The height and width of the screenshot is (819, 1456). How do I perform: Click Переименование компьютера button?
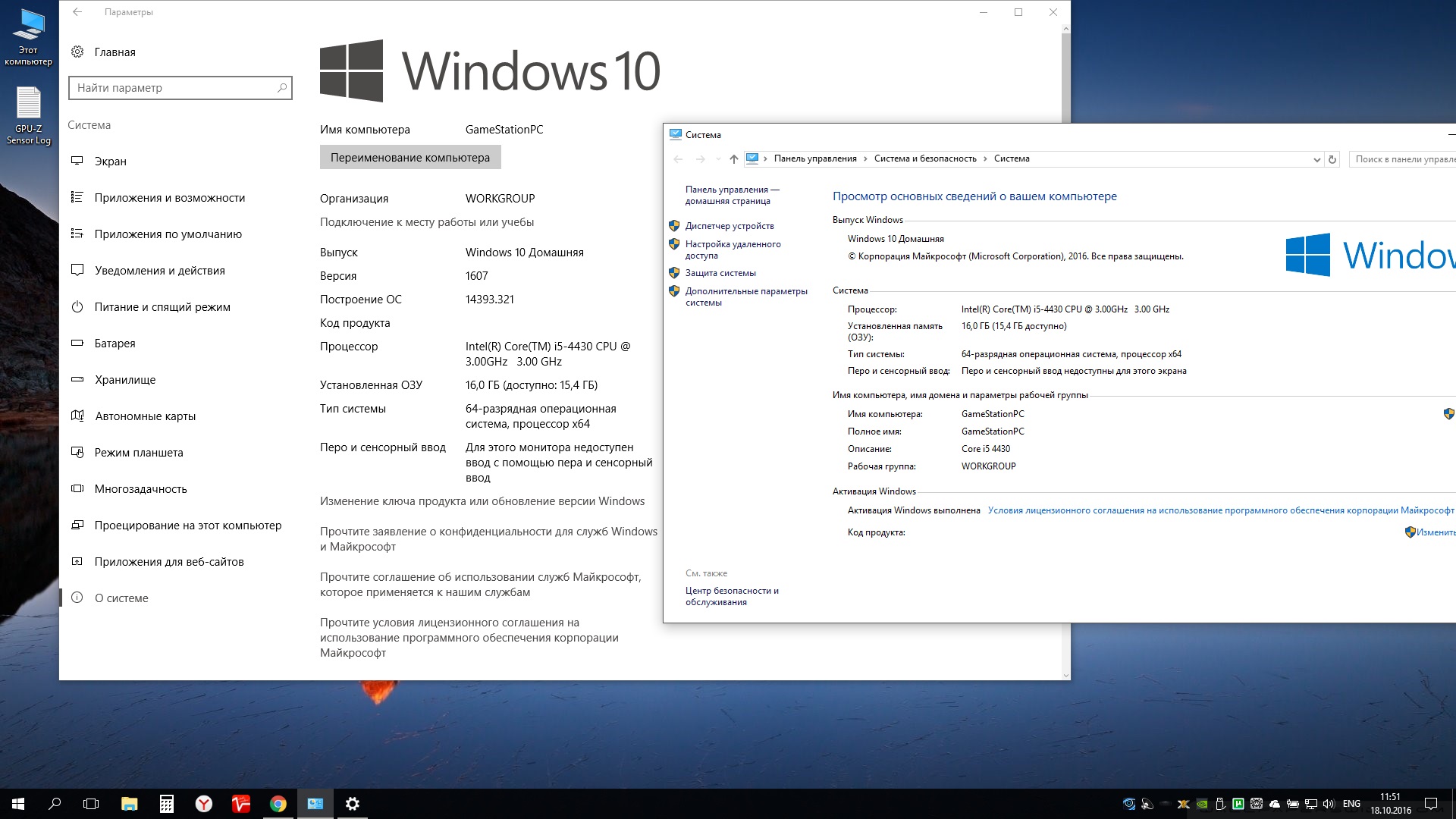coord(410,158)
